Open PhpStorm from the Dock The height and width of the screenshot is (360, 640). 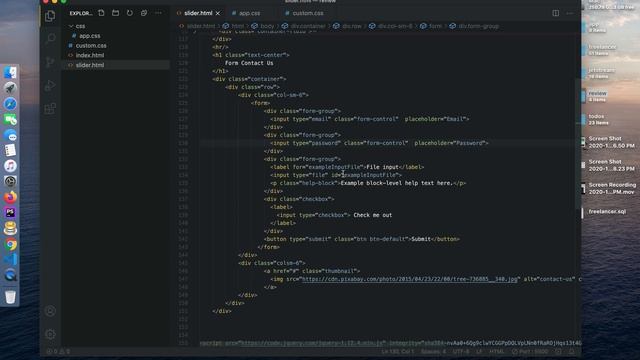pyautogui.click(x=10, y=213)
